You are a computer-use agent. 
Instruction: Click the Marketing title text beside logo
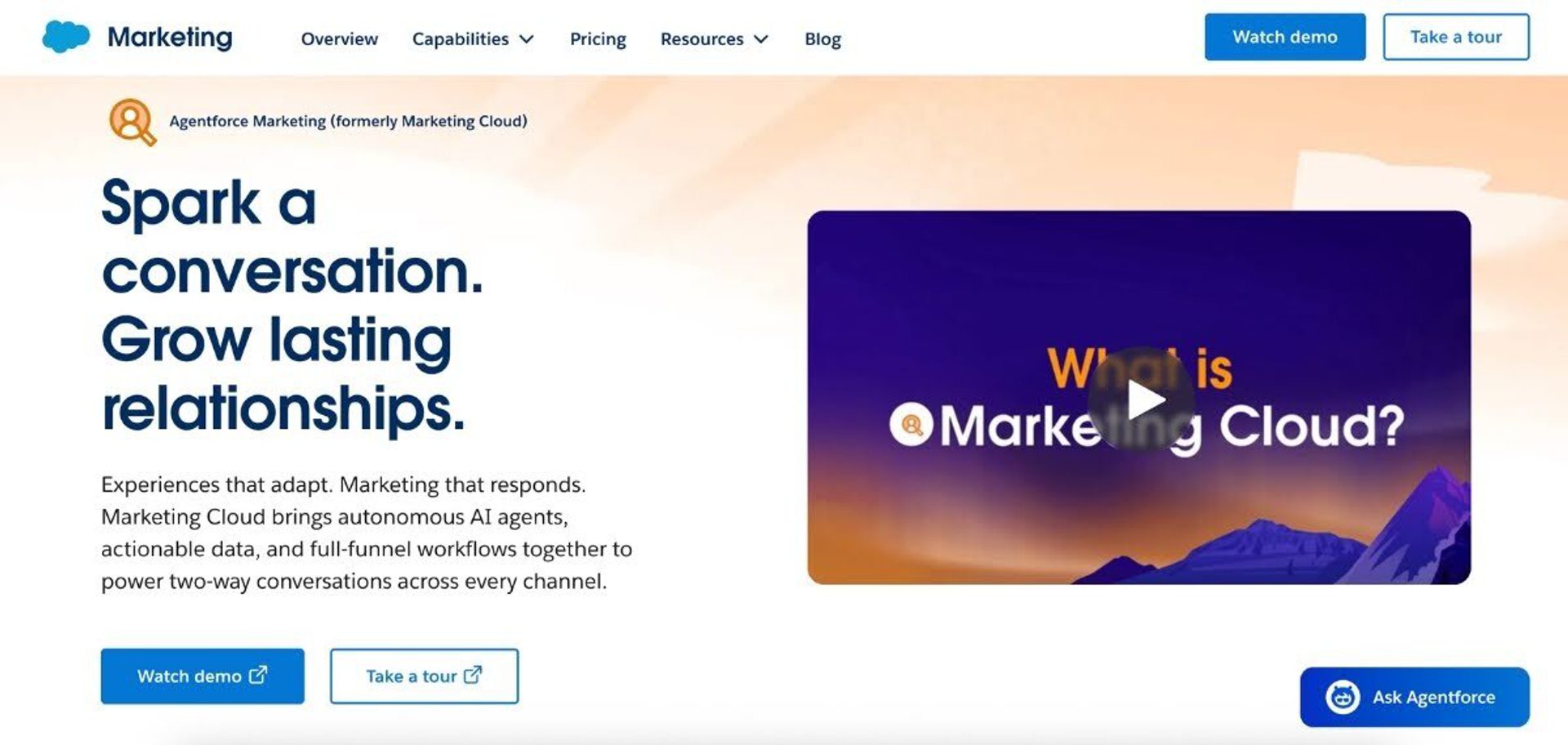pos(170,38)
